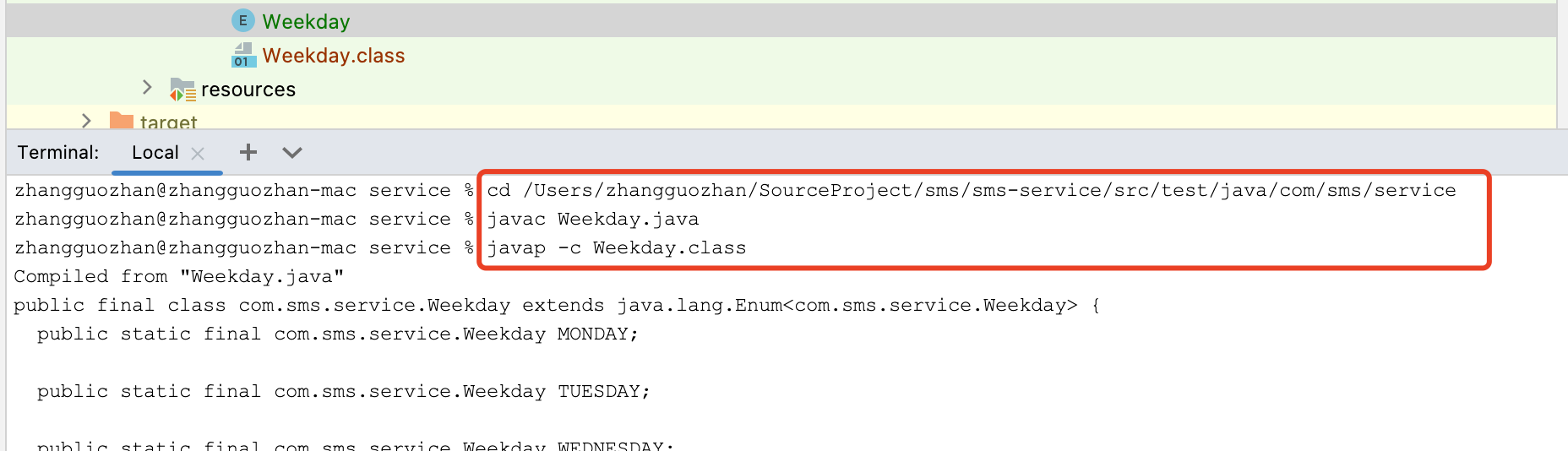The height and width of the screenshot is (451, 1568).
Task: Expand the target folder tree node
Action: point(86,122)
